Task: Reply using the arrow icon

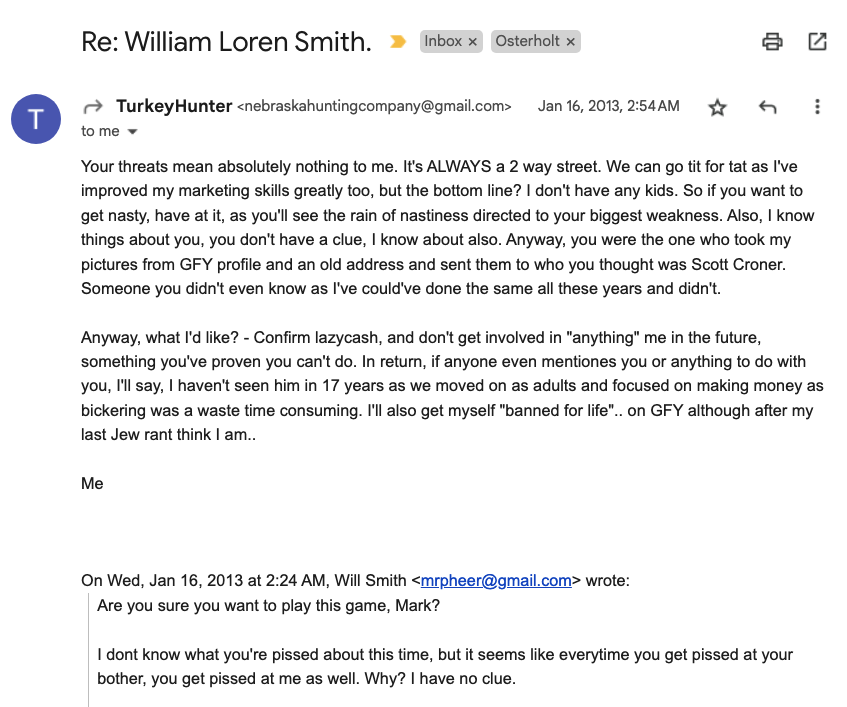Action: click(x=768, y=107)
